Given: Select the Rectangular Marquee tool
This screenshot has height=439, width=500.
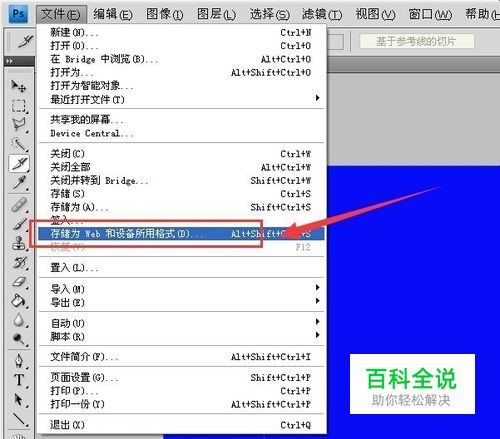Looking at the screenshot, I should (19, 106).
